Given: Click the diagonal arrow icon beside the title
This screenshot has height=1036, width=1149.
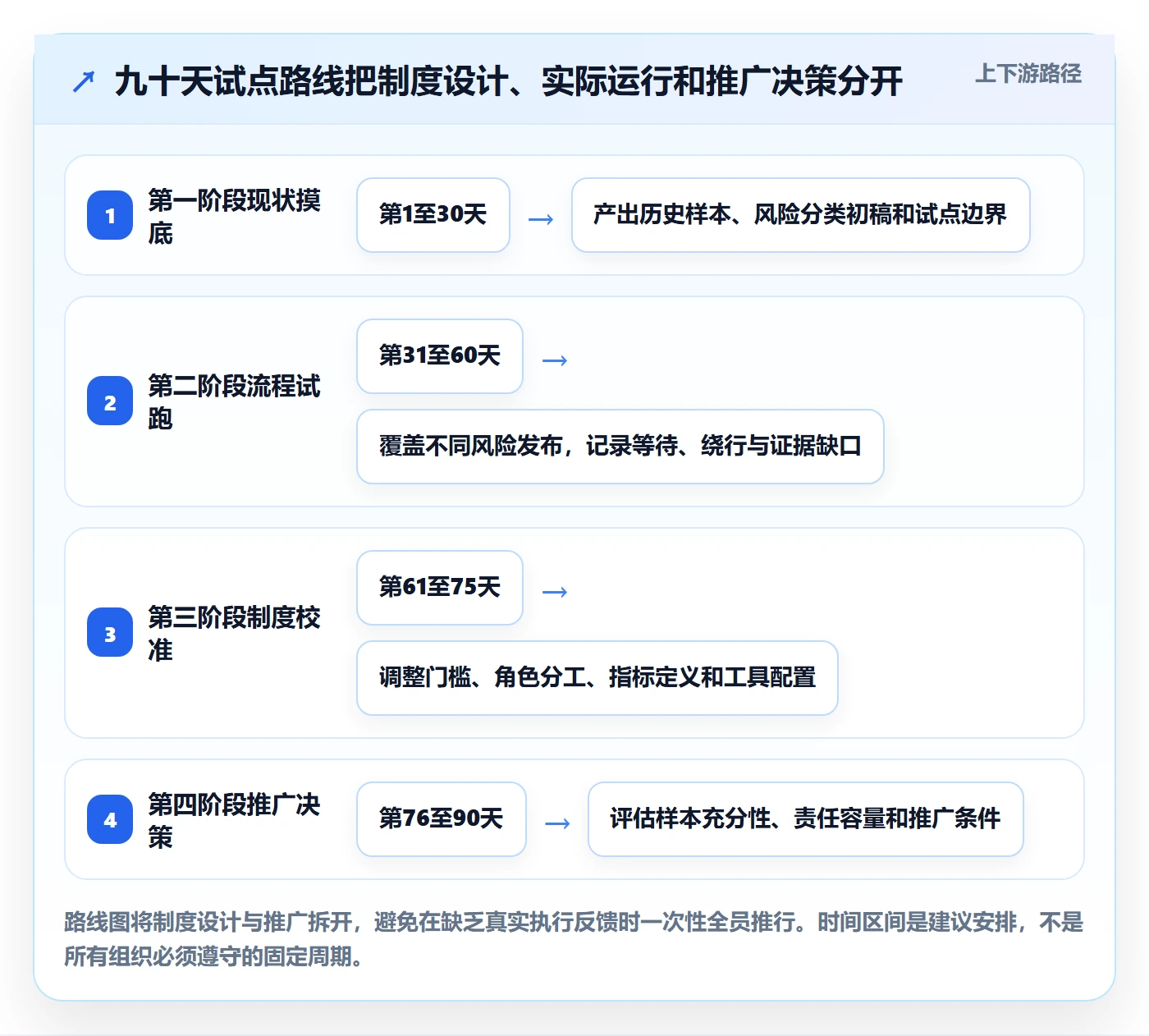Looking at the screenshot, I should 84,81.
